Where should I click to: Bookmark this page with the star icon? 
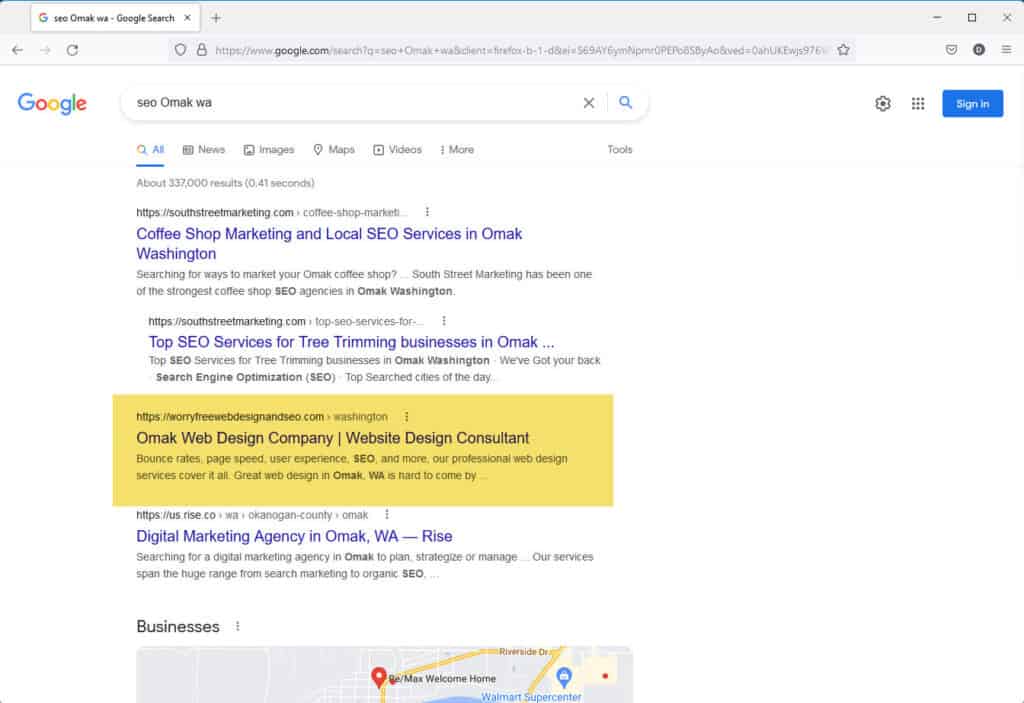tap(843, 50)
